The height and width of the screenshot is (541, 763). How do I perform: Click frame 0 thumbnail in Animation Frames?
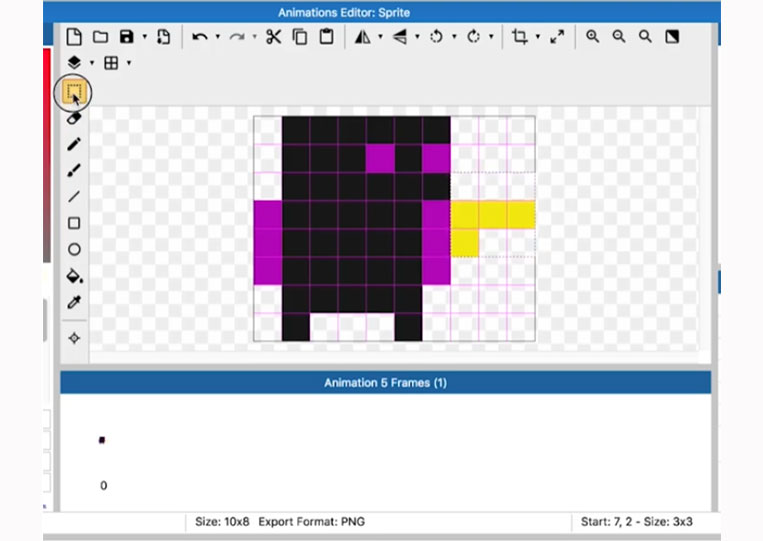coord(102,440)
